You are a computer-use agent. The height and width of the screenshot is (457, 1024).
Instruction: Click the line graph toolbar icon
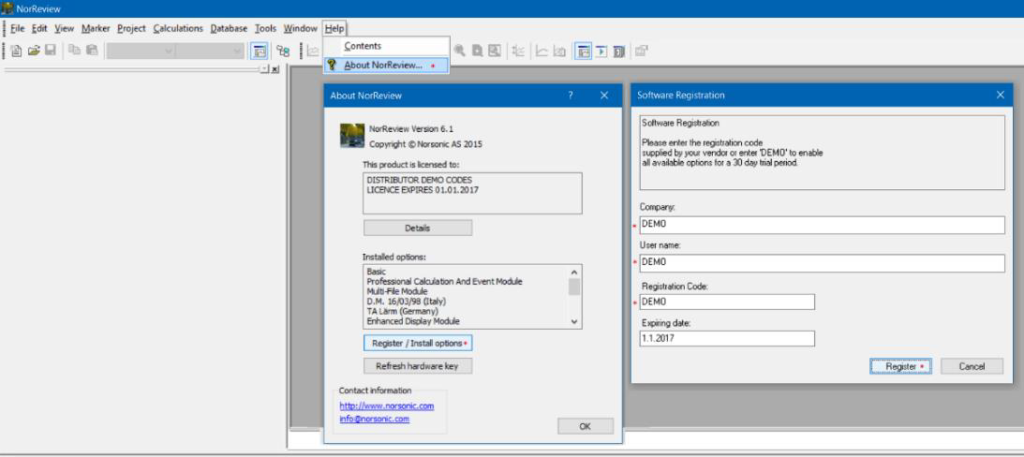pyautogui.click(x=542, y=51)
